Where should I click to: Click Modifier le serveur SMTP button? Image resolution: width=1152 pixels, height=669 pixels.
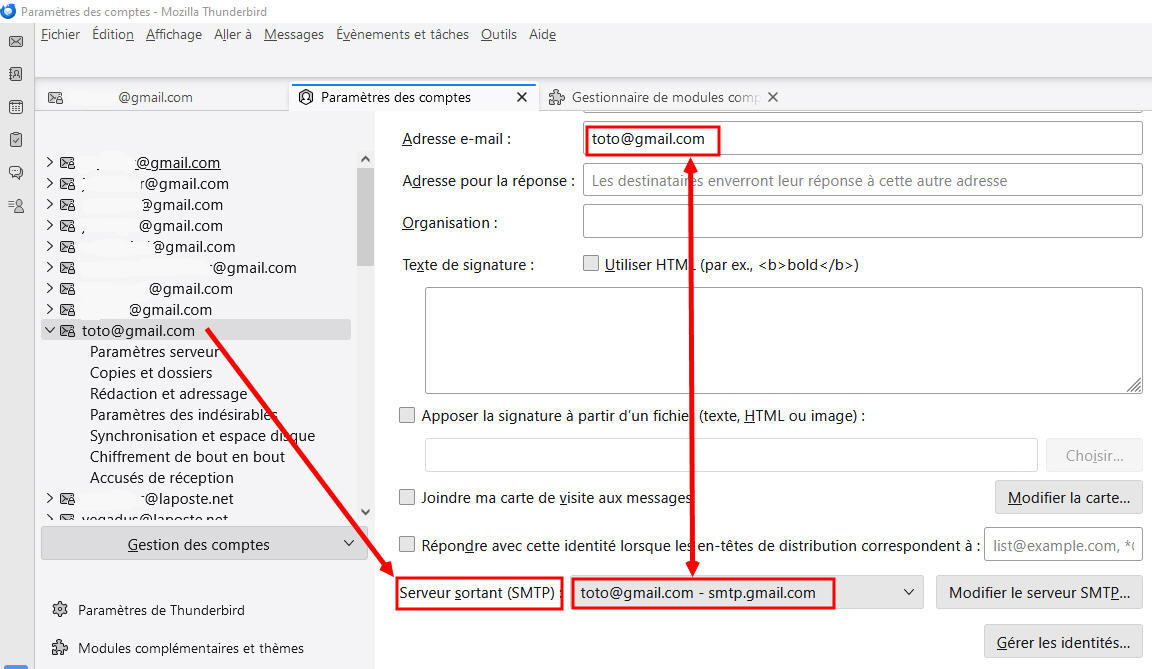coord(1039,593)
